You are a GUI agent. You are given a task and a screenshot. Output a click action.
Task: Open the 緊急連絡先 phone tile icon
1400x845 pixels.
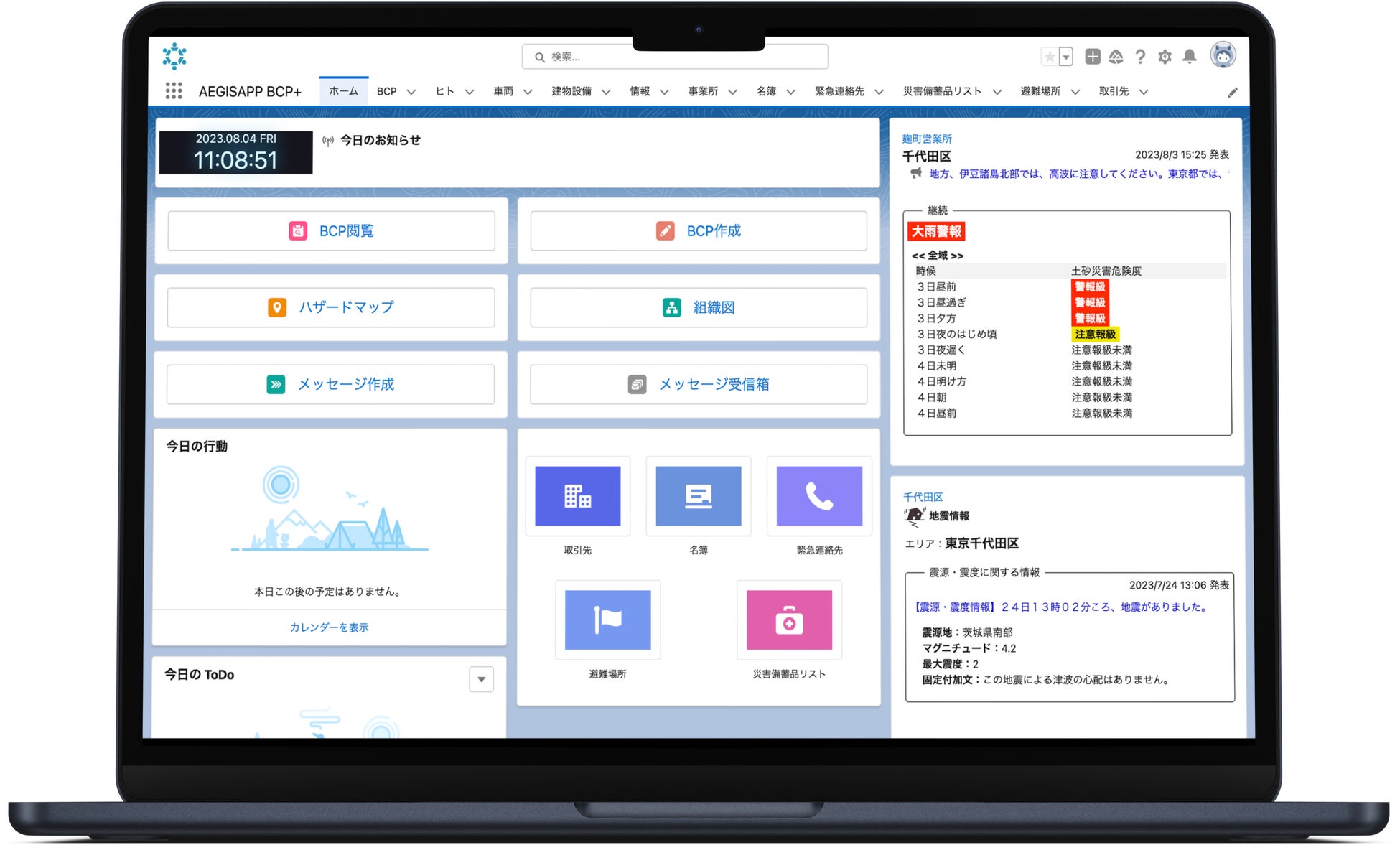[x=819, y=496]
